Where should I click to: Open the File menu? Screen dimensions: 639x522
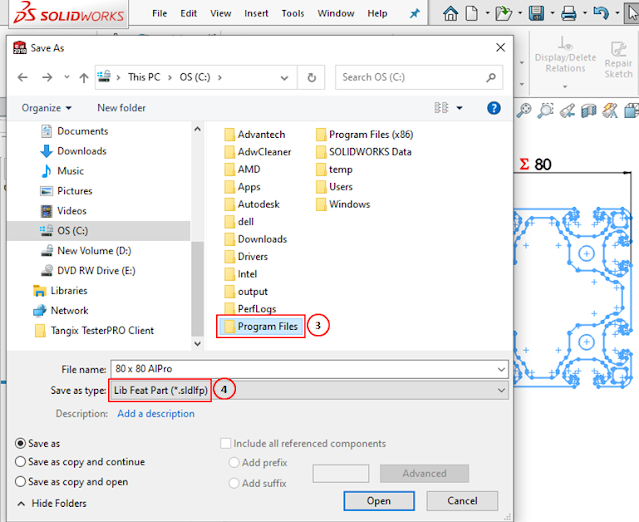pos(159,13)
